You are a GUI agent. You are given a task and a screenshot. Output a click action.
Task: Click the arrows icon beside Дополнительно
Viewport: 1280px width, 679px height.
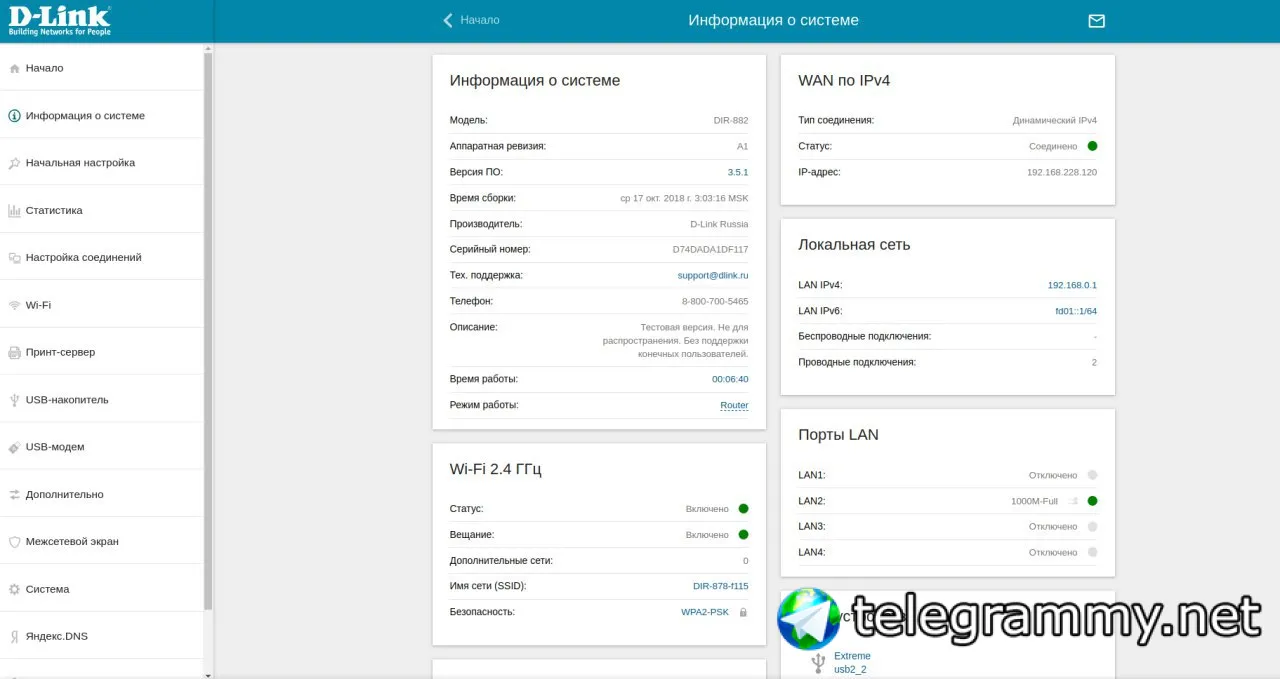[x=14, y=494]
